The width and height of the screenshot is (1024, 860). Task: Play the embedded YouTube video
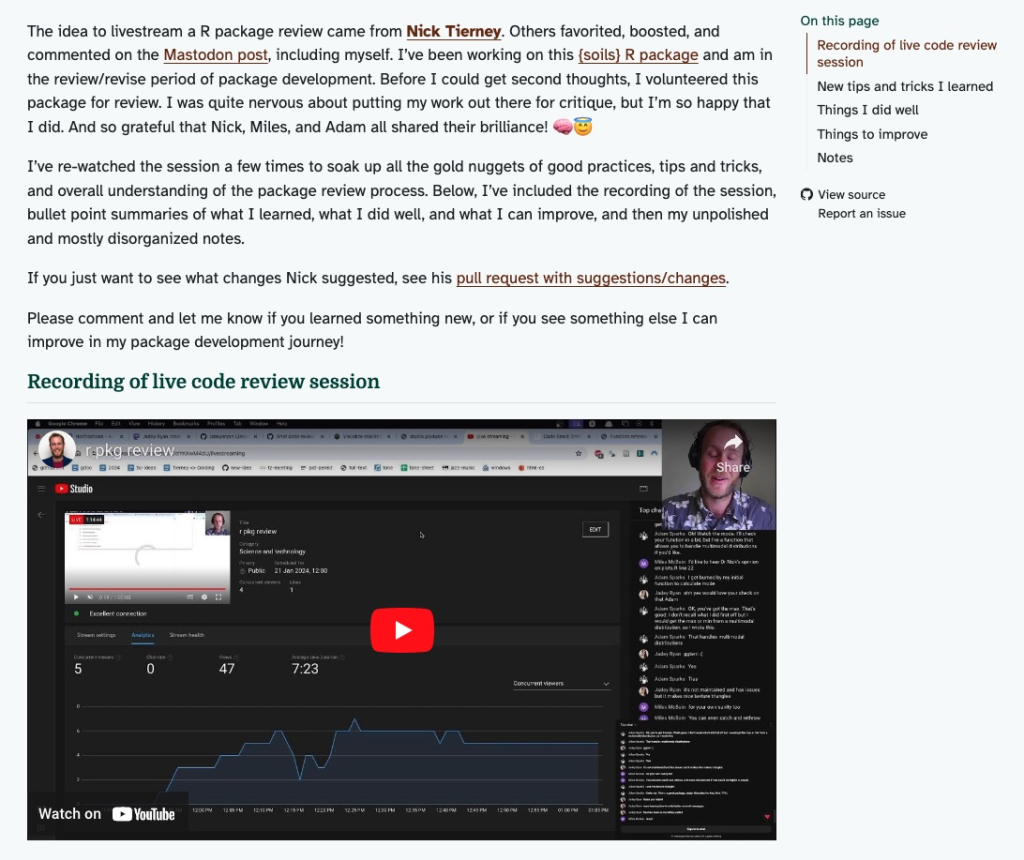(402, 630)
